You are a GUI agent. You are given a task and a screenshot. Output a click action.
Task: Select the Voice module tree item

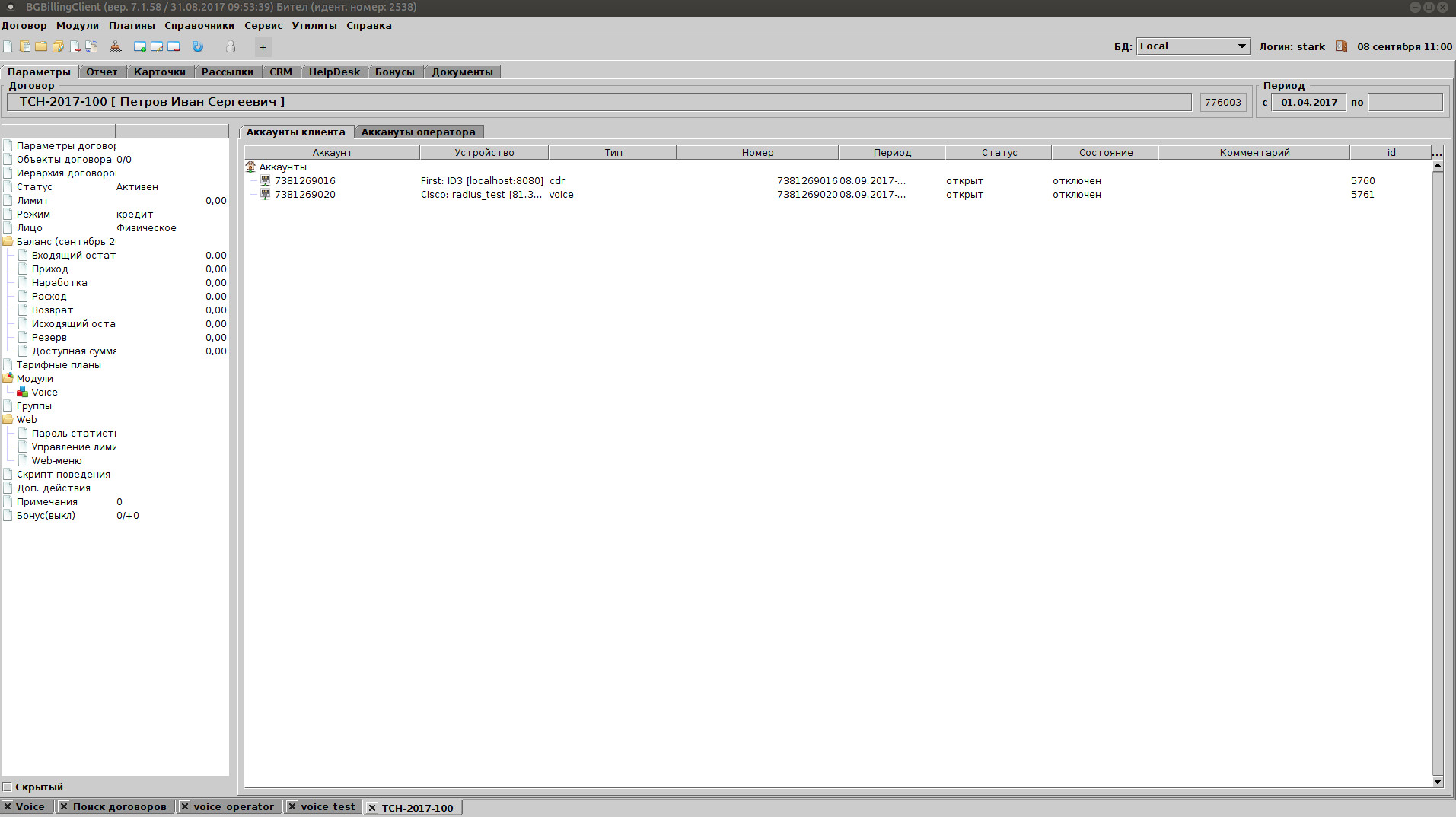[x=44, y=393]
